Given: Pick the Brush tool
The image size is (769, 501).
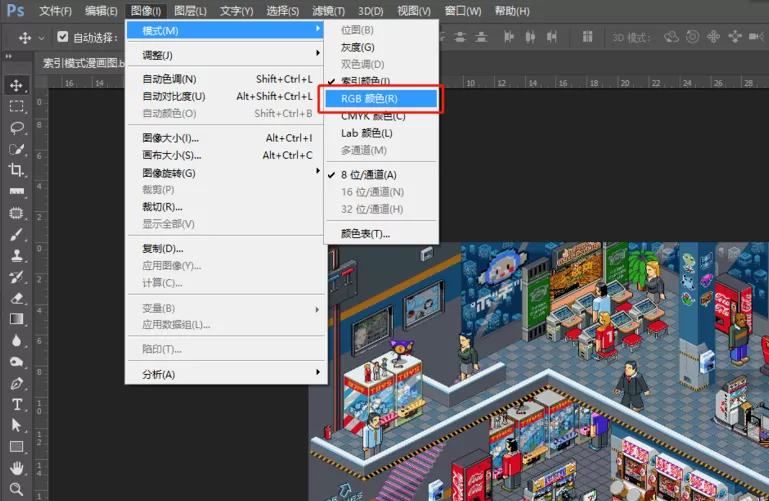Looking at the screenshot, I should [x=16, y=234].
